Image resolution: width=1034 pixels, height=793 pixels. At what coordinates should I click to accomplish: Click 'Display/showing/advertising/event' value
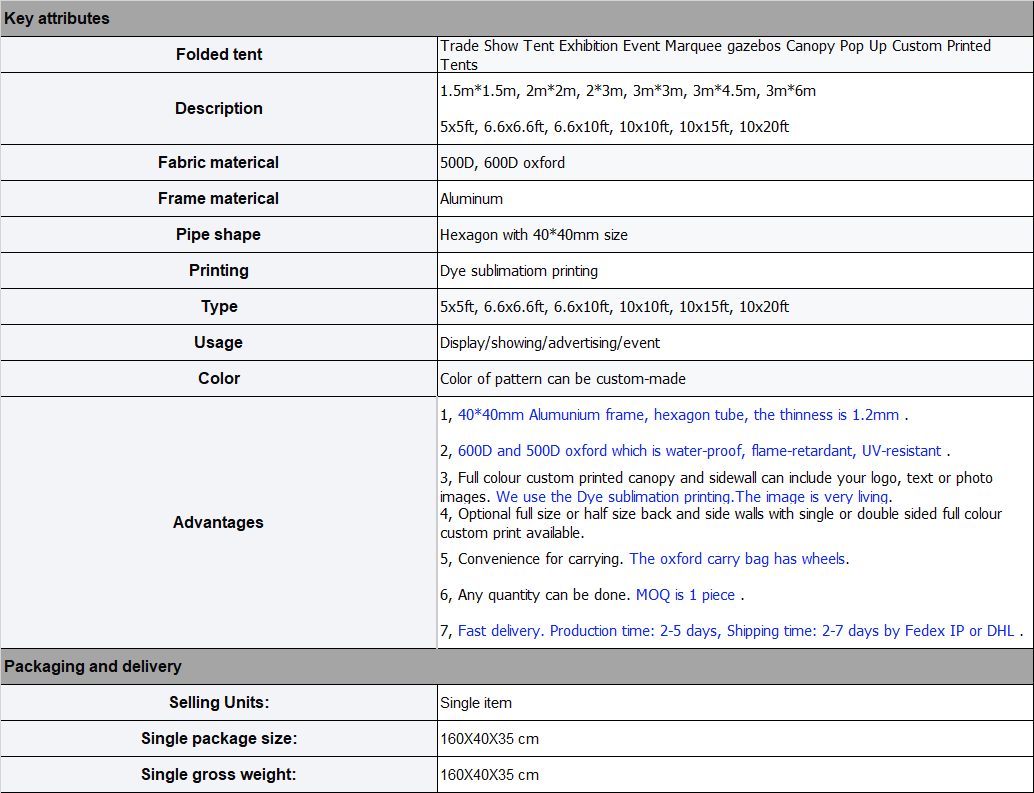click(x=550, y=343)
